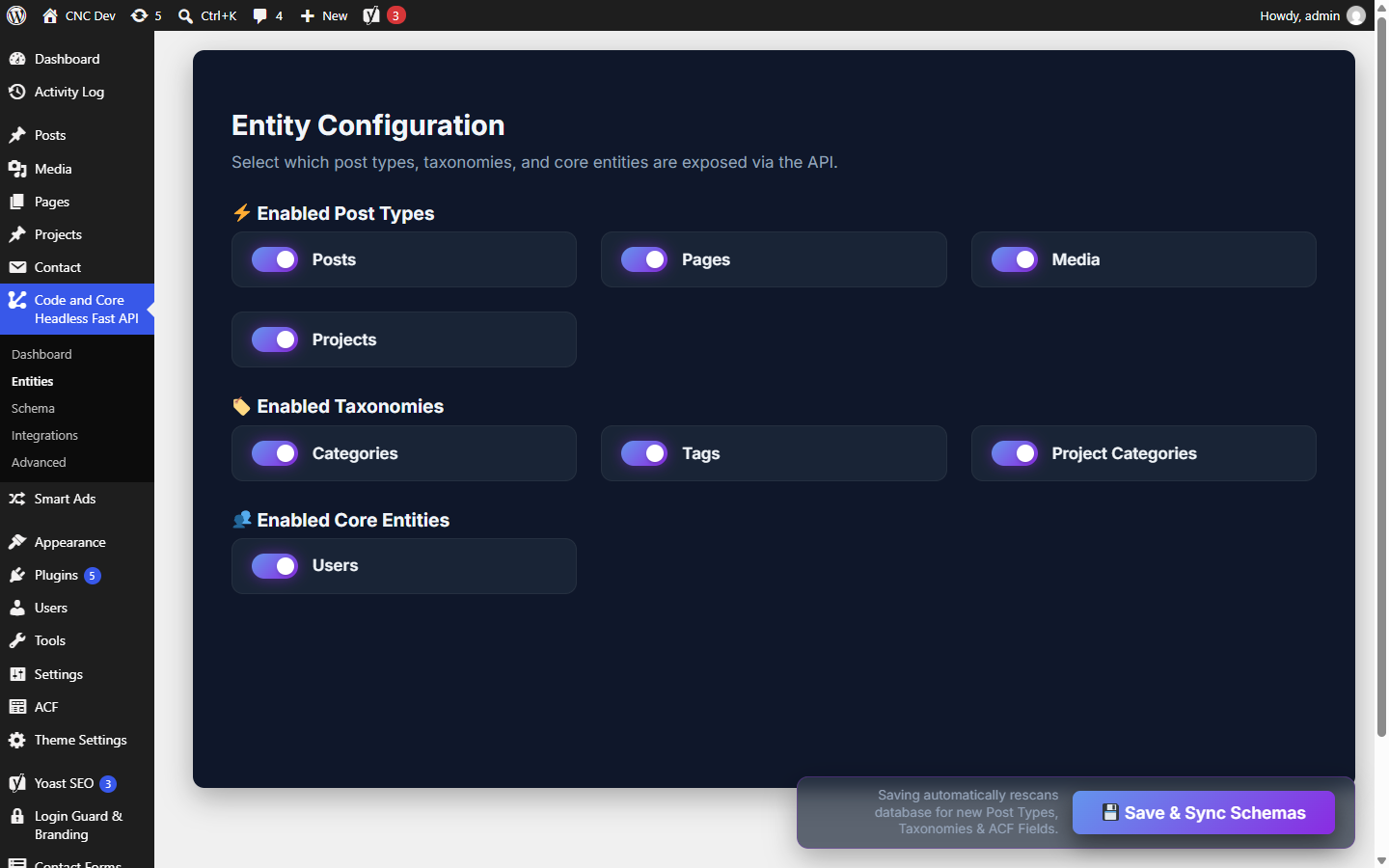1389x868 pixels.
Task: Open the comments bubble icon
Action: 259,15
